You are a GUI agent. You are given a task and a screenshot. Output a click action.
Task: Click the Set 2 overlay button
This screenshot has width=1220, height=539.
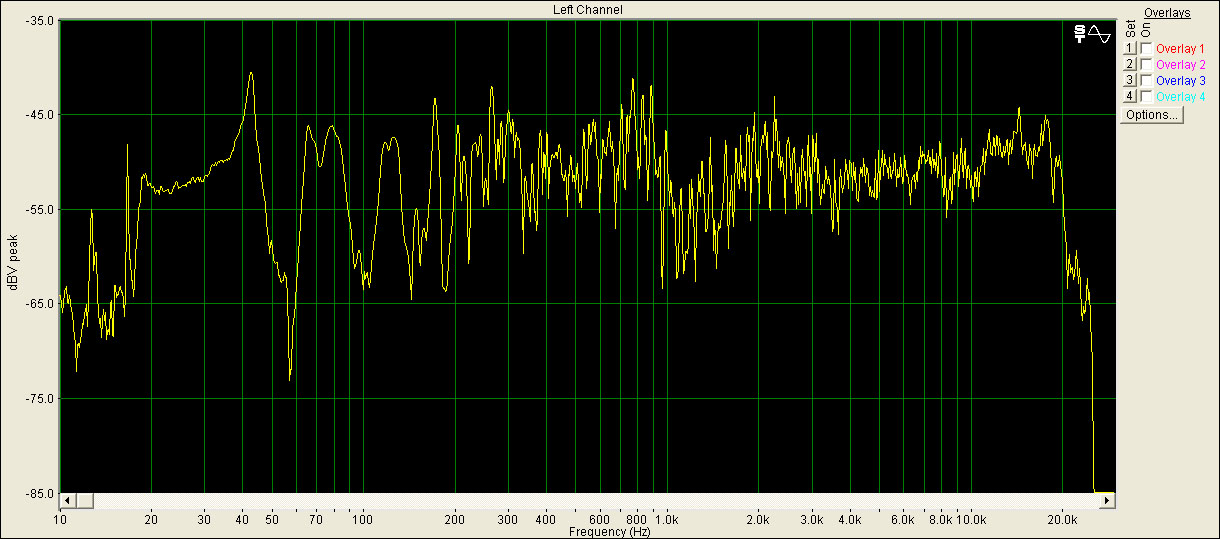pos(1130,64)
